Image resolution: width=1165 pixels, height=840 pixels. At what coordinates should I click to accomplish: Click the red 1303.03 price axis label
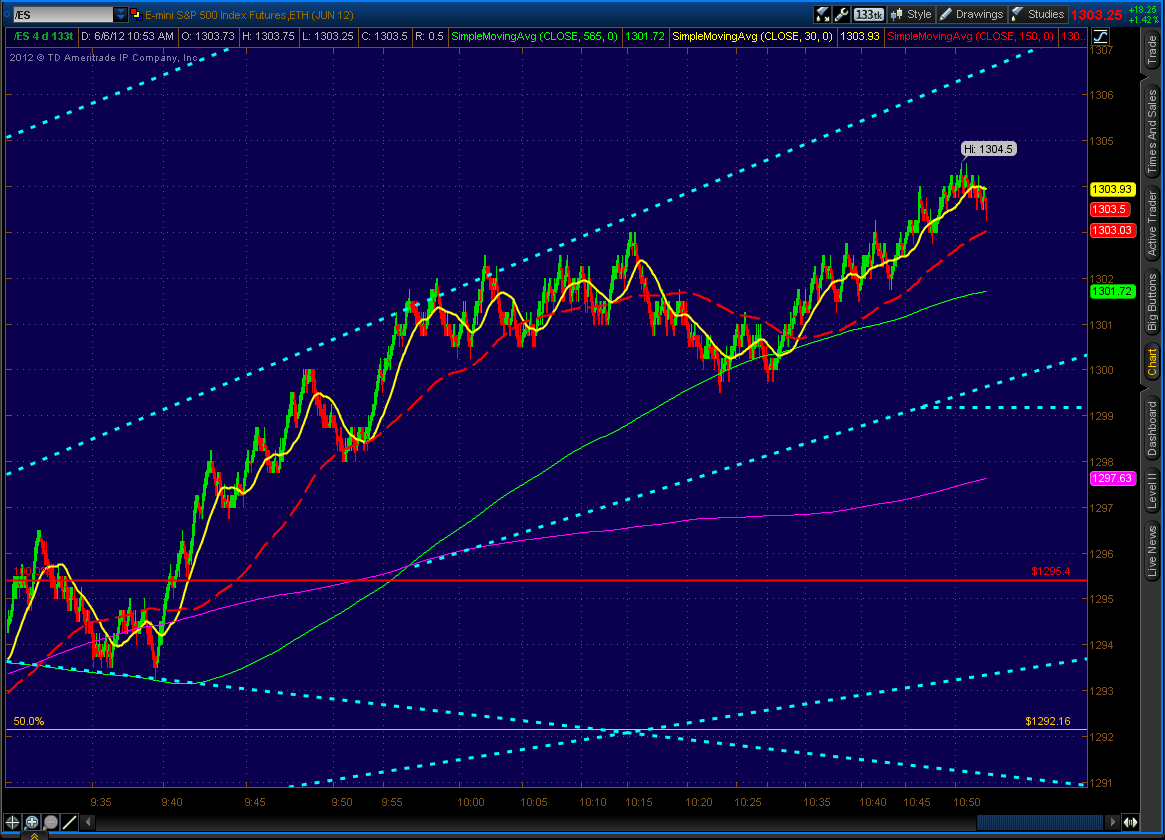click(1112, 230)
